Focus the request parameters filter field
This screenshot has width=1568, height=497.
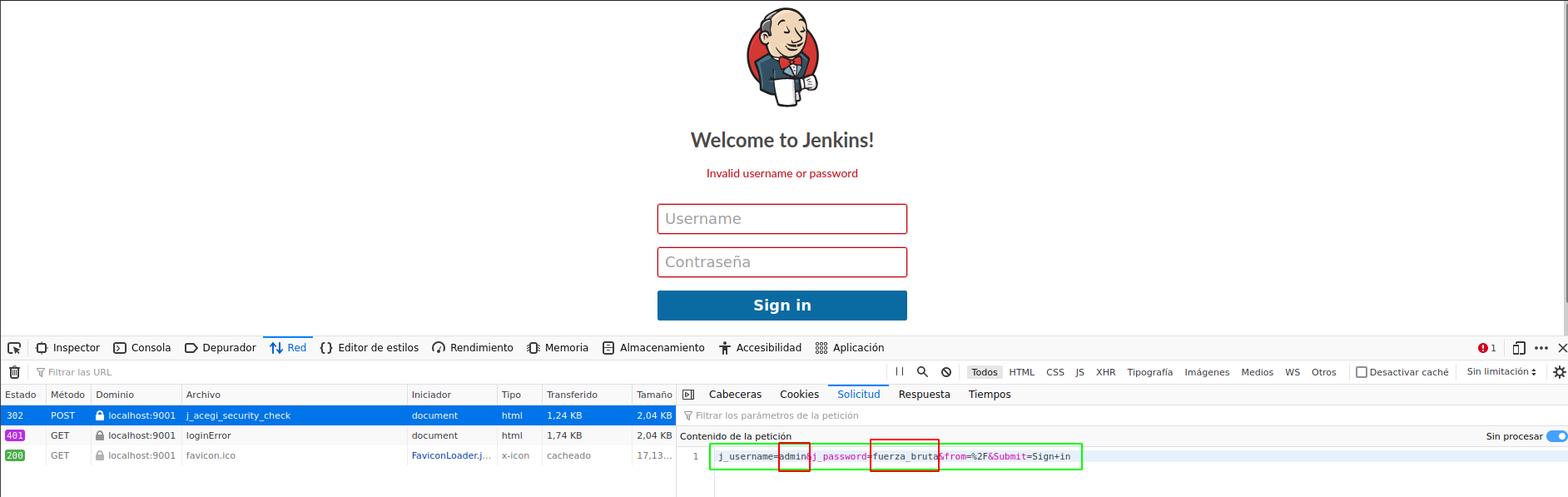1122,415
